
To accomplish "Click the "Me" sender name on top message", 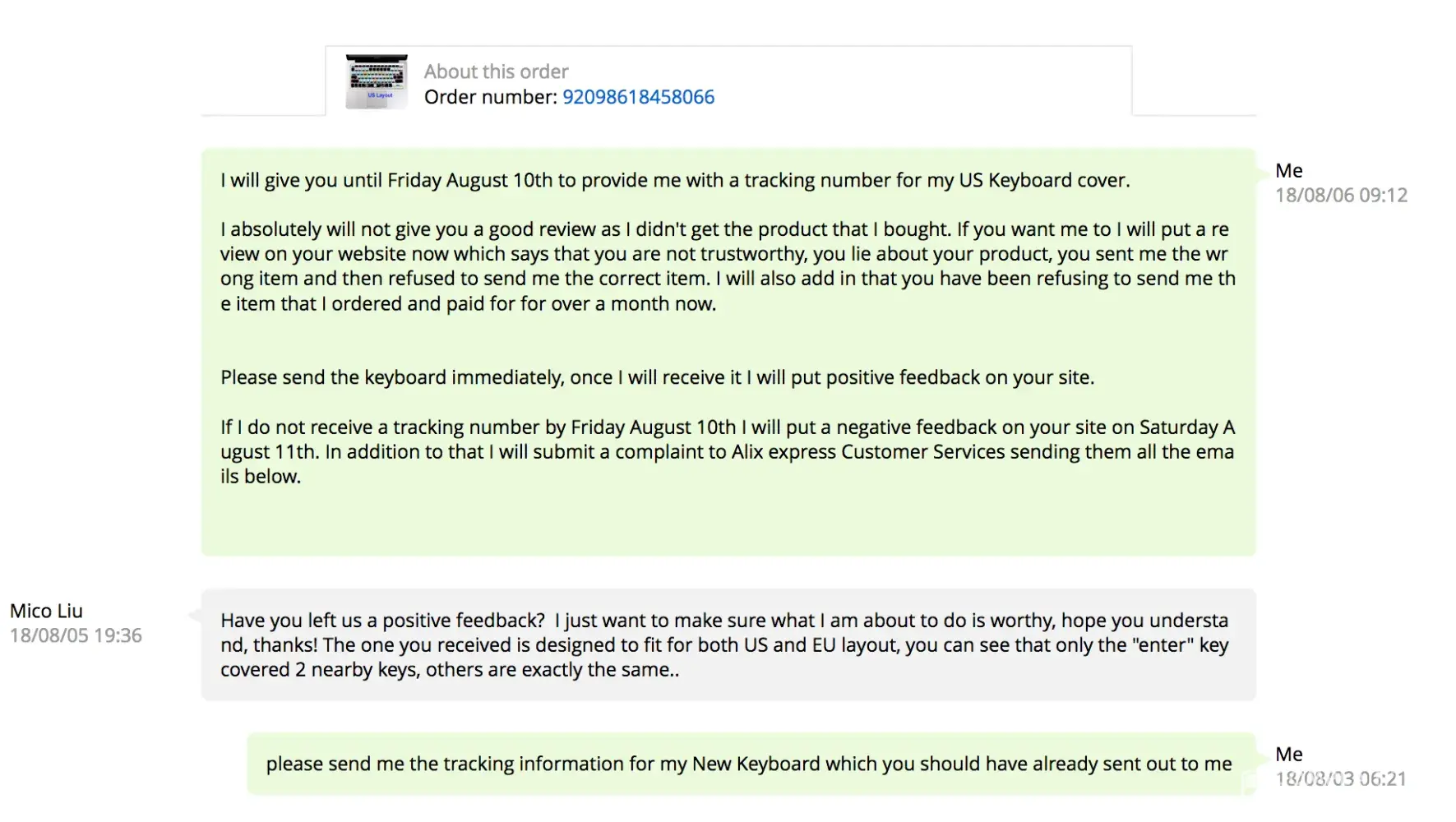I will (1288, 171).
